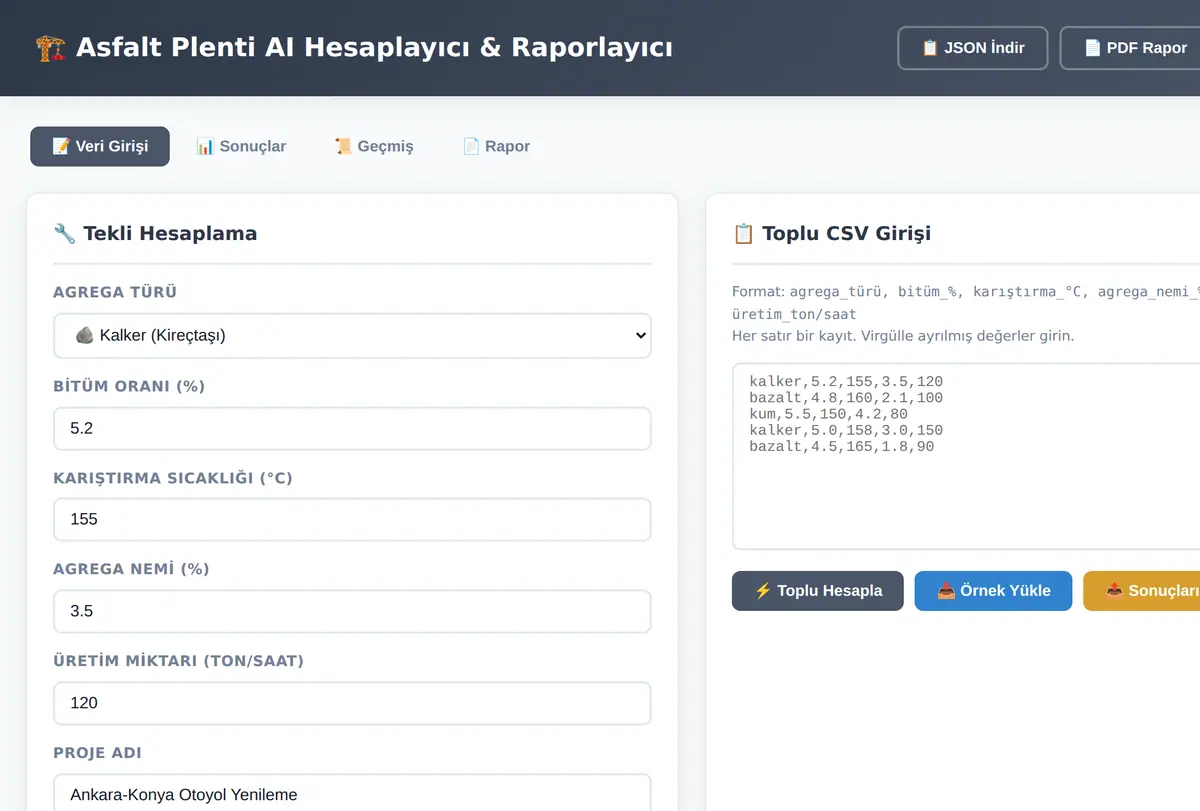
Task: Click the orange Sonuçları button
Action: tap(1142, 591)
